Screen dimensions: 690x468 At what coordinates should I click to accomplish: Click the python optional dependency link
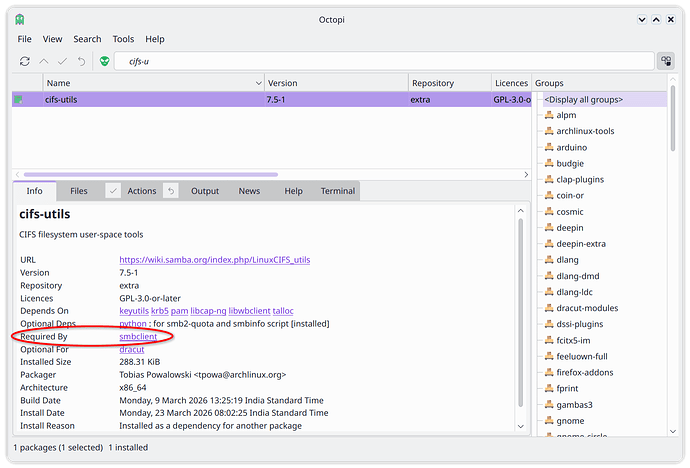click(x=133, y=324)
